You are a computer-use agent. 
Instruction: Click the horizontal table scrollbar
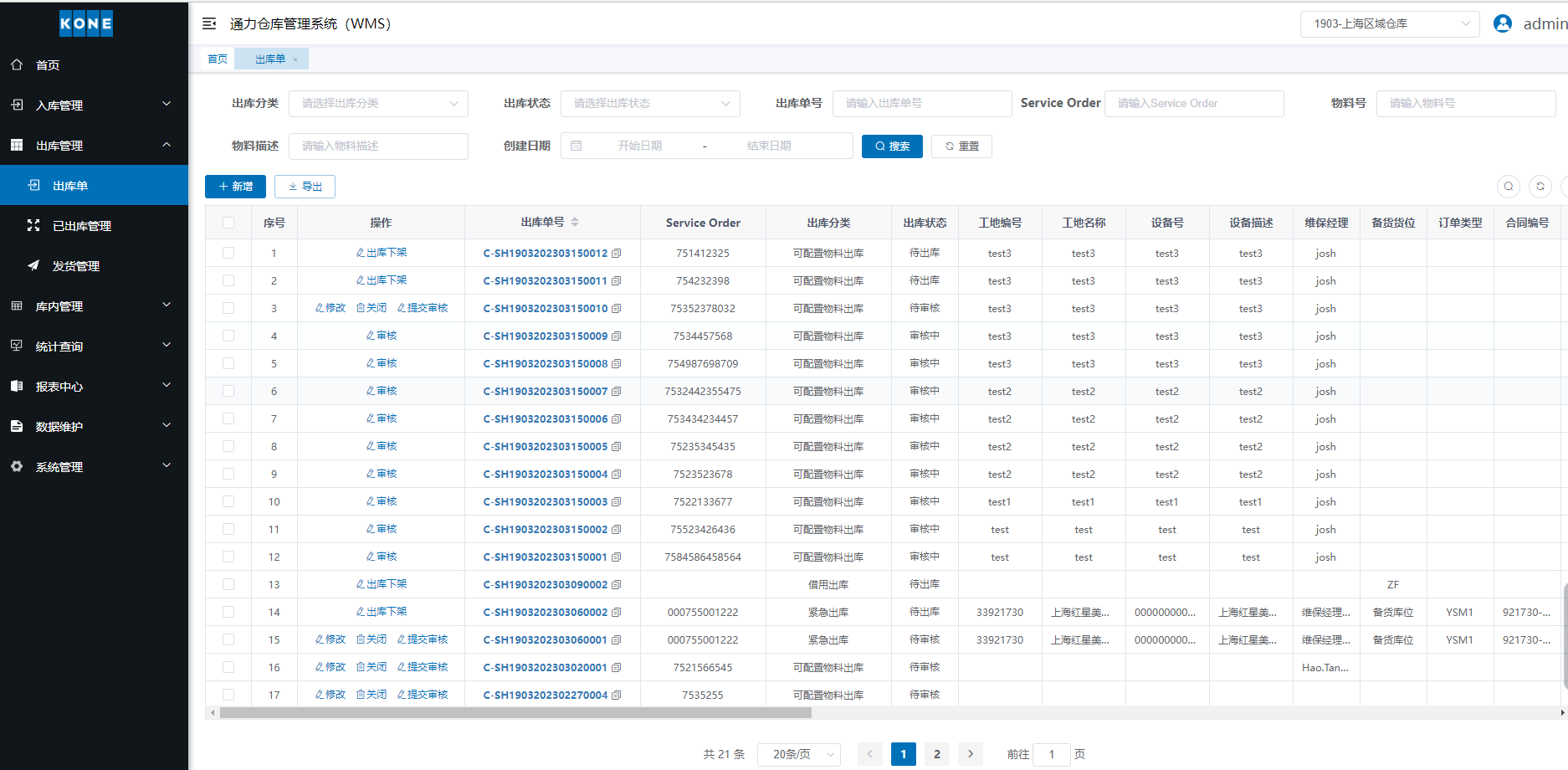click(515, 713)
